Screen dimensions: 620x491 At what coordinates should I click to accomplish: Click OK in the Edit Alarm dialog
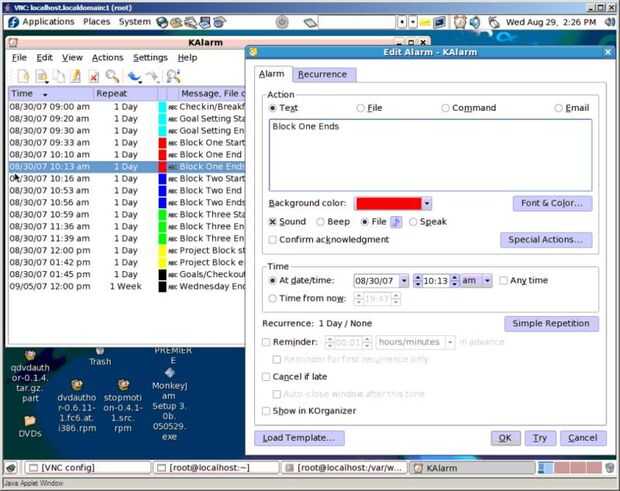[505, 438]
